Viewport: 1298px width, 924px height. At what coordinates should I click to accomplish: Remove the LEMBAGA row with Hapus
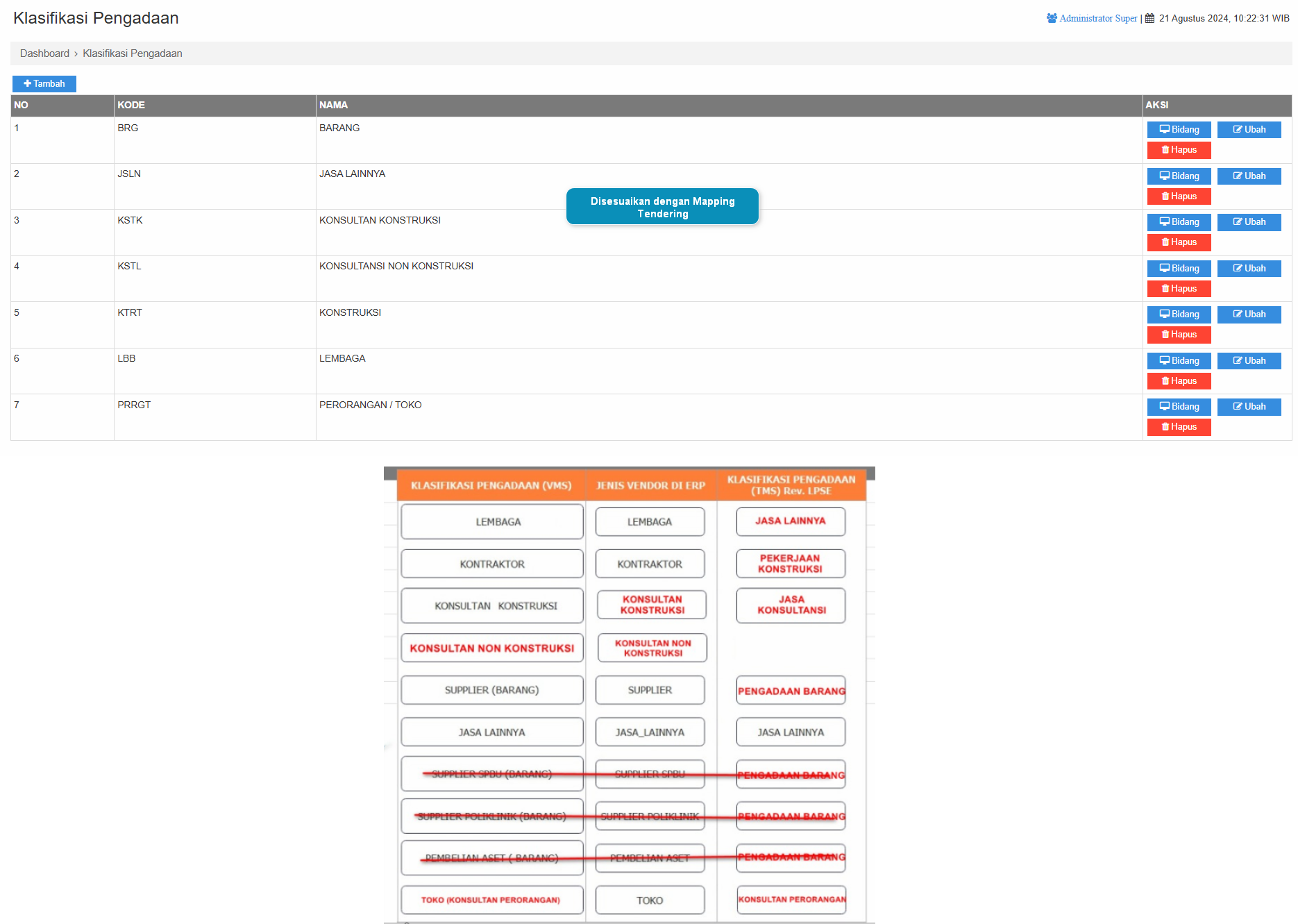[x=1179, y=381]
